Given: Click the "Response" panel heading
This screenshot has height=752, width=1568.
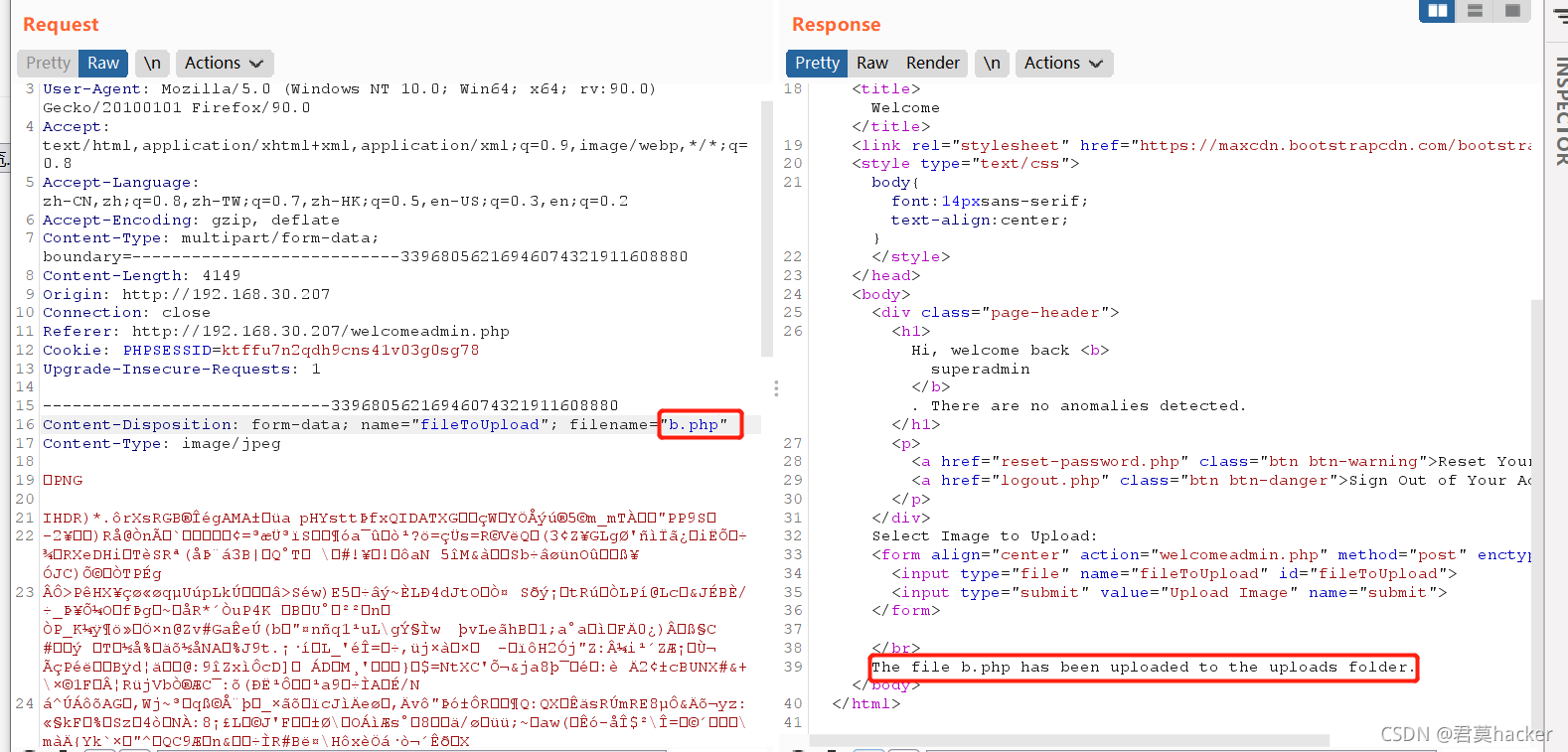Looking at the screenshot, I should tap(836, 25).
